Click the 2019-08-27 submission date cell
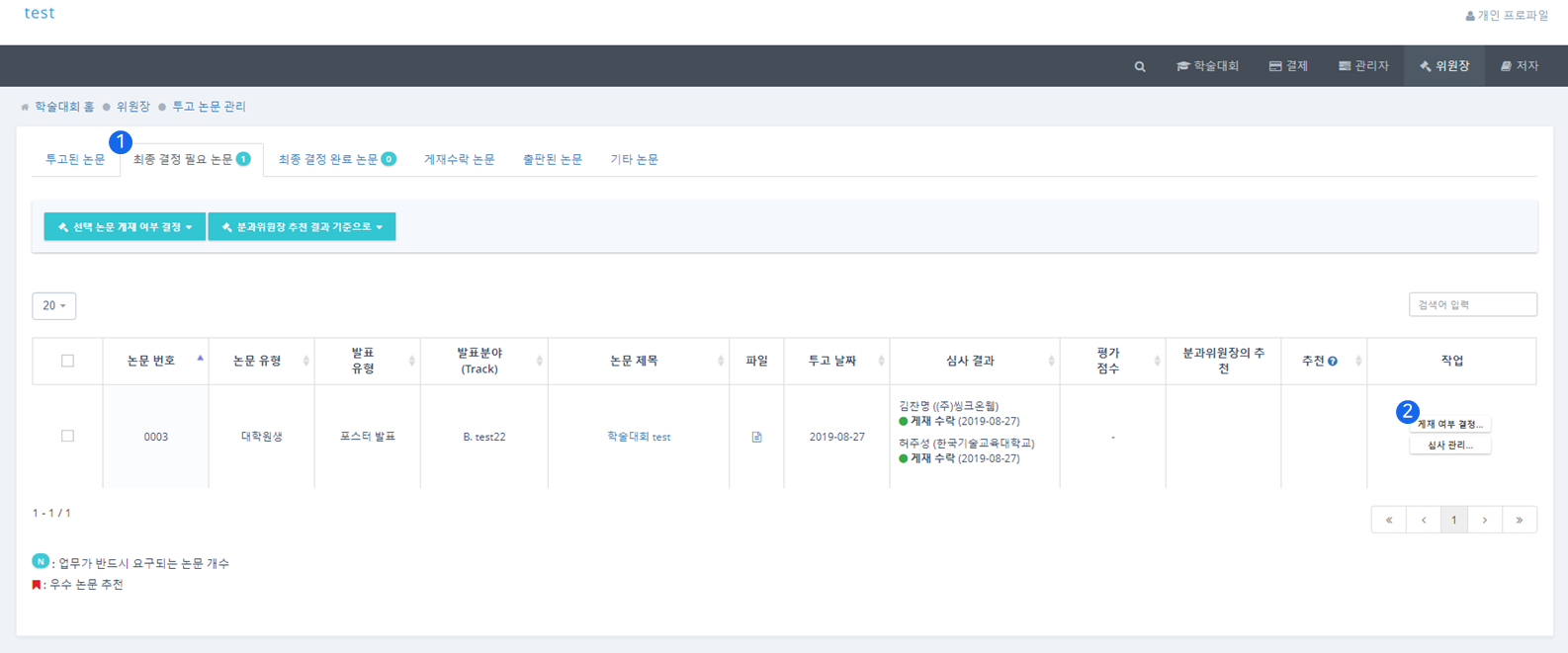The width and height of the screenshot is (1568, 653). [837, 437]
